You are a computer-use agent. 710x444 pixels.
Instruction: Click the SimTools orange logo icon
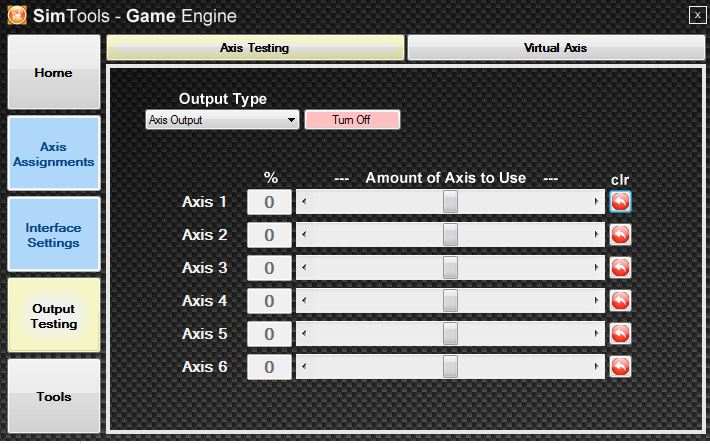17,15
